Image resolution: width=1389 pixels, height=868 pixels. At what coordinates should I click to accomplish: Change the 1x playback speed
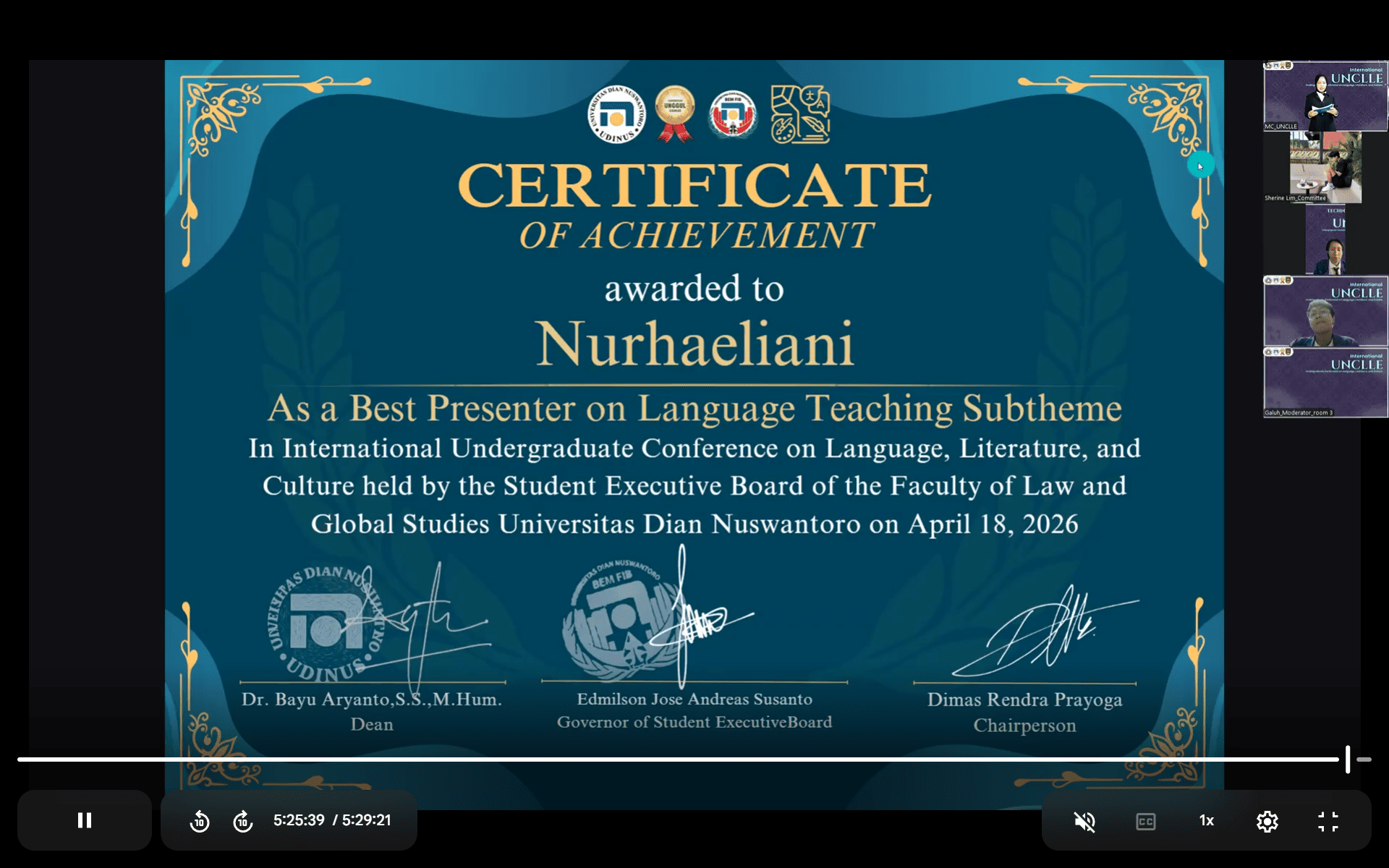[1206, 820]
